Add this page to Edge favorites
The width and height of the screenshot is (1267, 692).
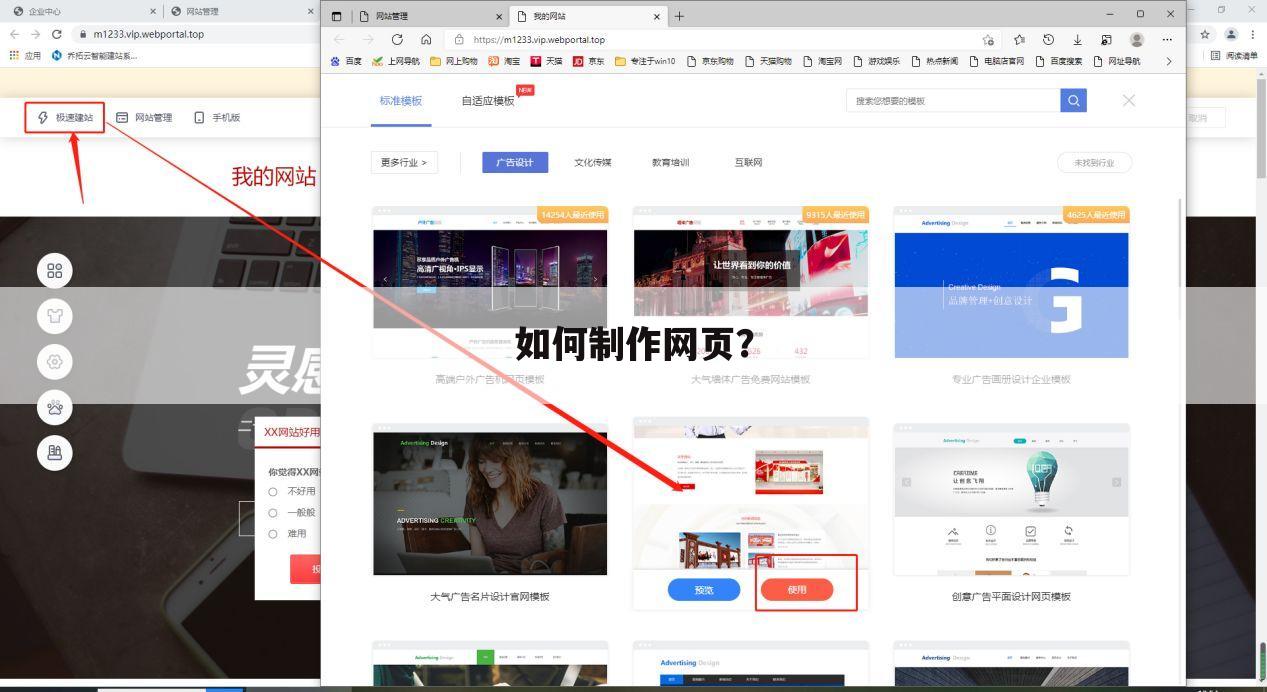point(988,40)
